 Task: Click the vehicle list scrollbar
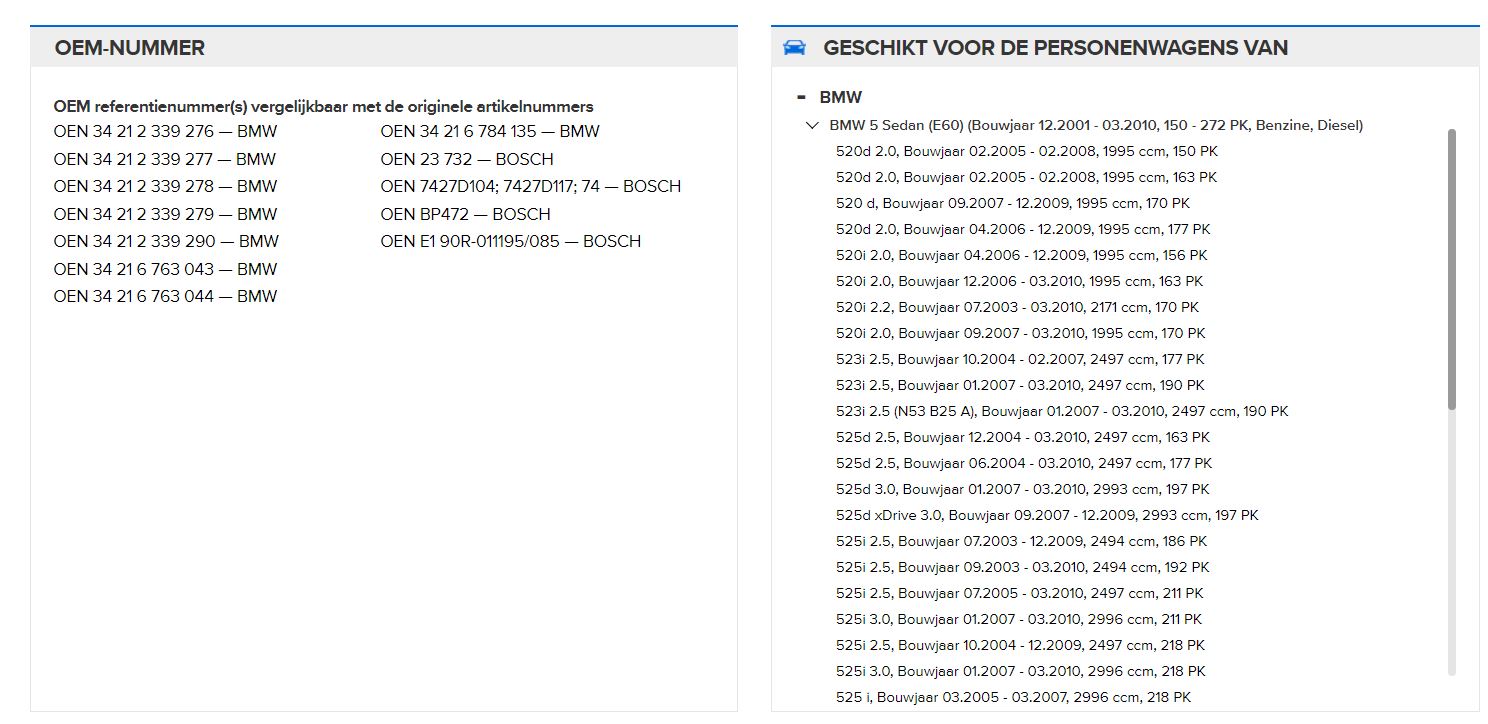coord(1451,268)
